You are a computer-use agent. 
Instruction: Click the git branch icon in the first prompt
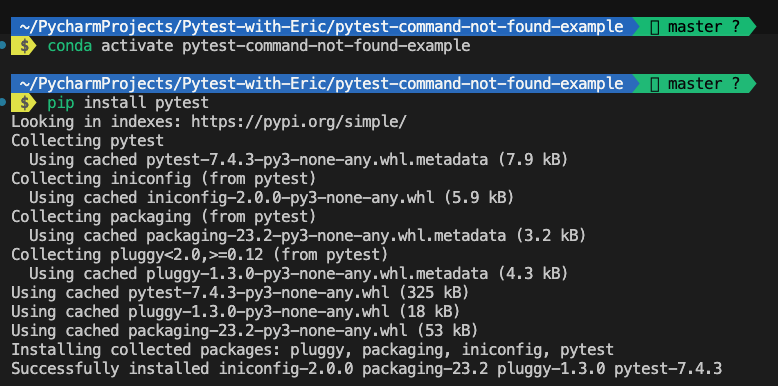click(654, 27)
